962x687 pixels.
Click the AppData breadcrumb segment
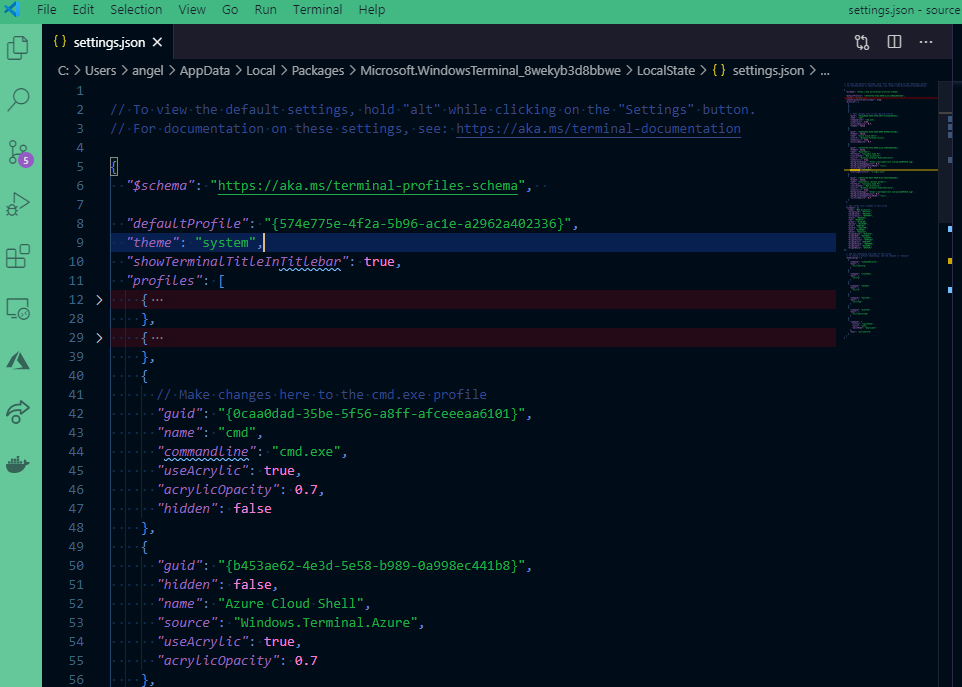click(x=205, y=71)
